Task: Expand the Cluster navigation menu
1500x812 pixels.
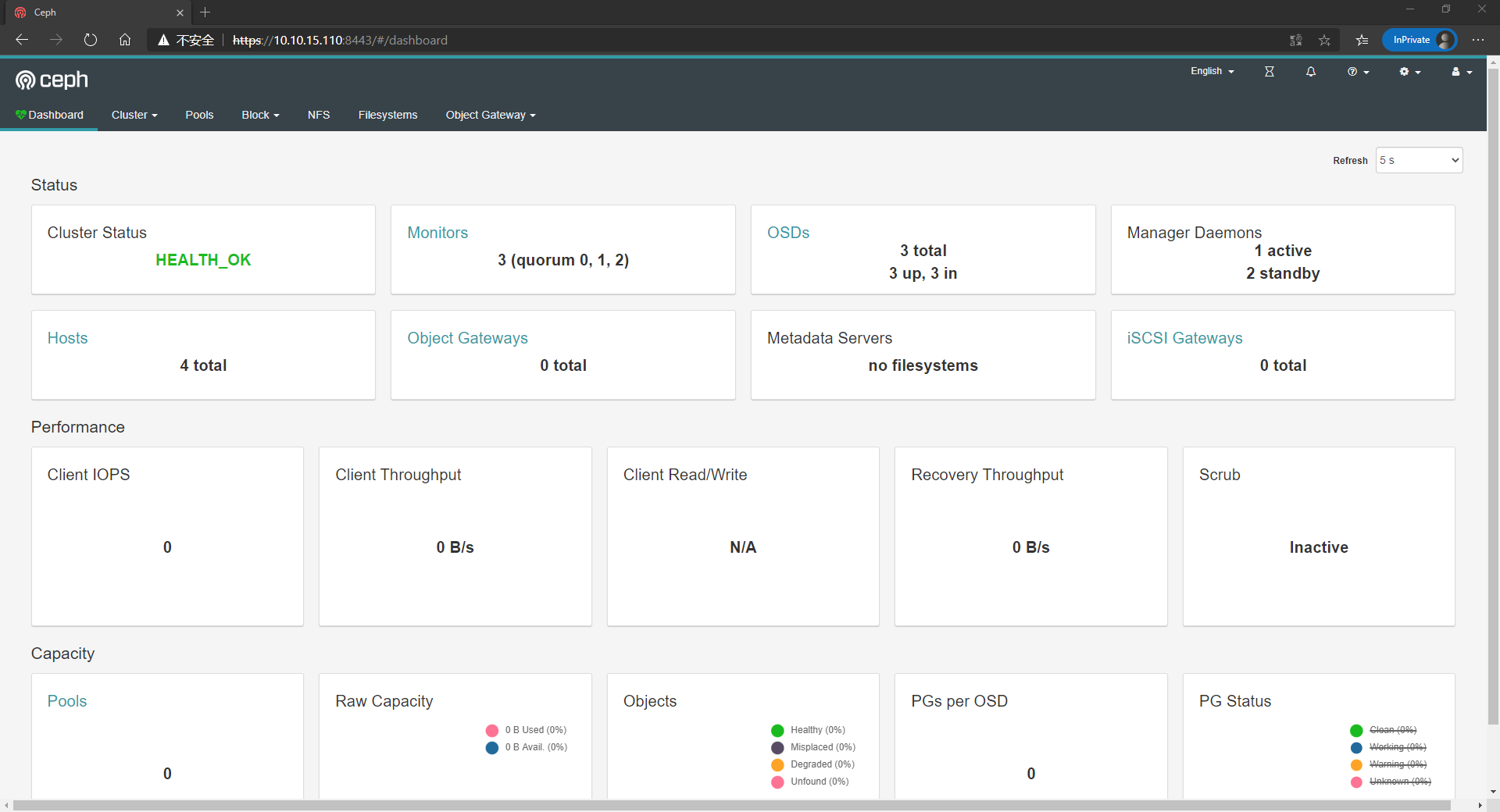Action: click(x=134, y=115)
